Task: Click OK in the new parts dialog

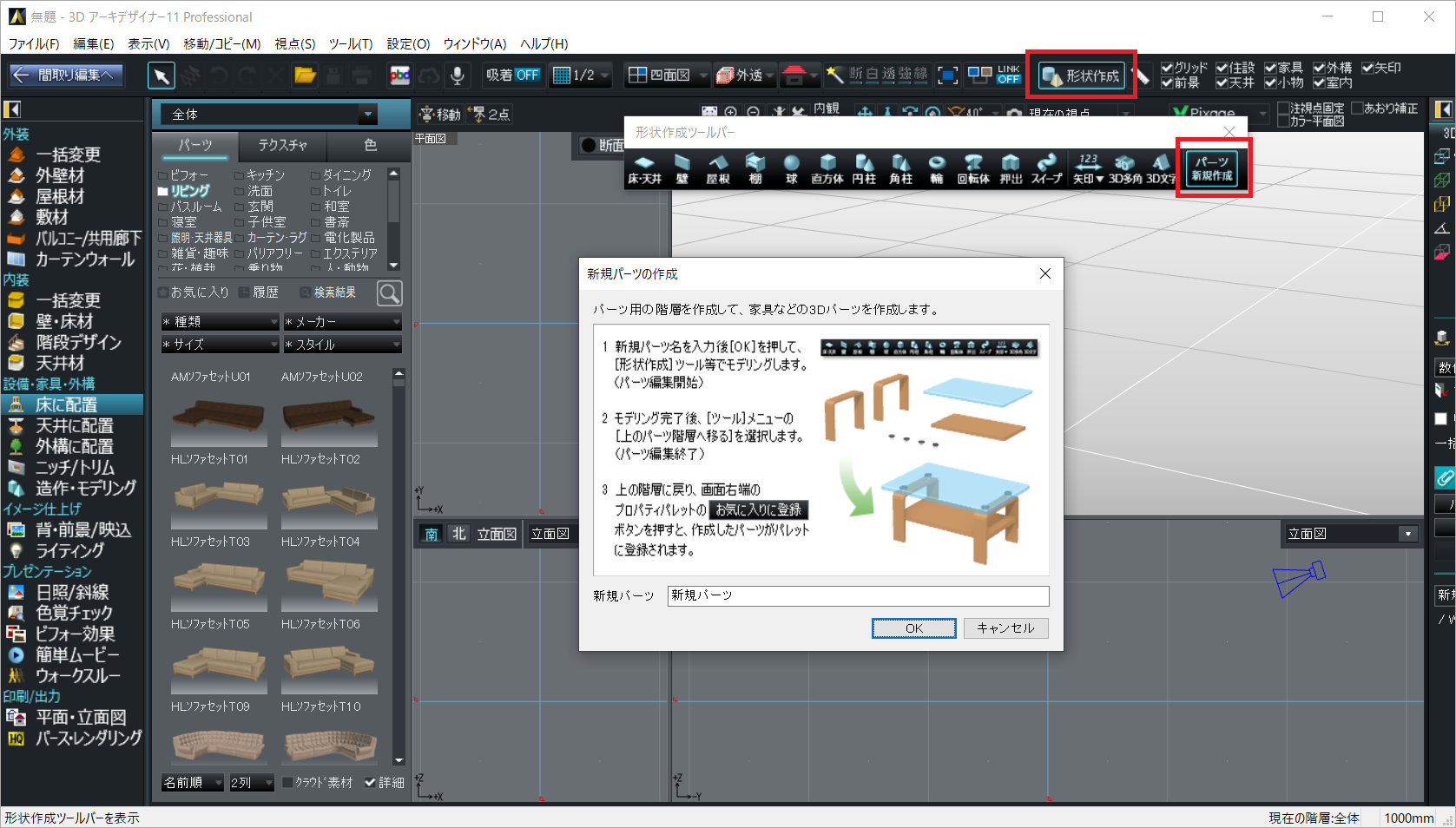Action: tap(913, 628)
